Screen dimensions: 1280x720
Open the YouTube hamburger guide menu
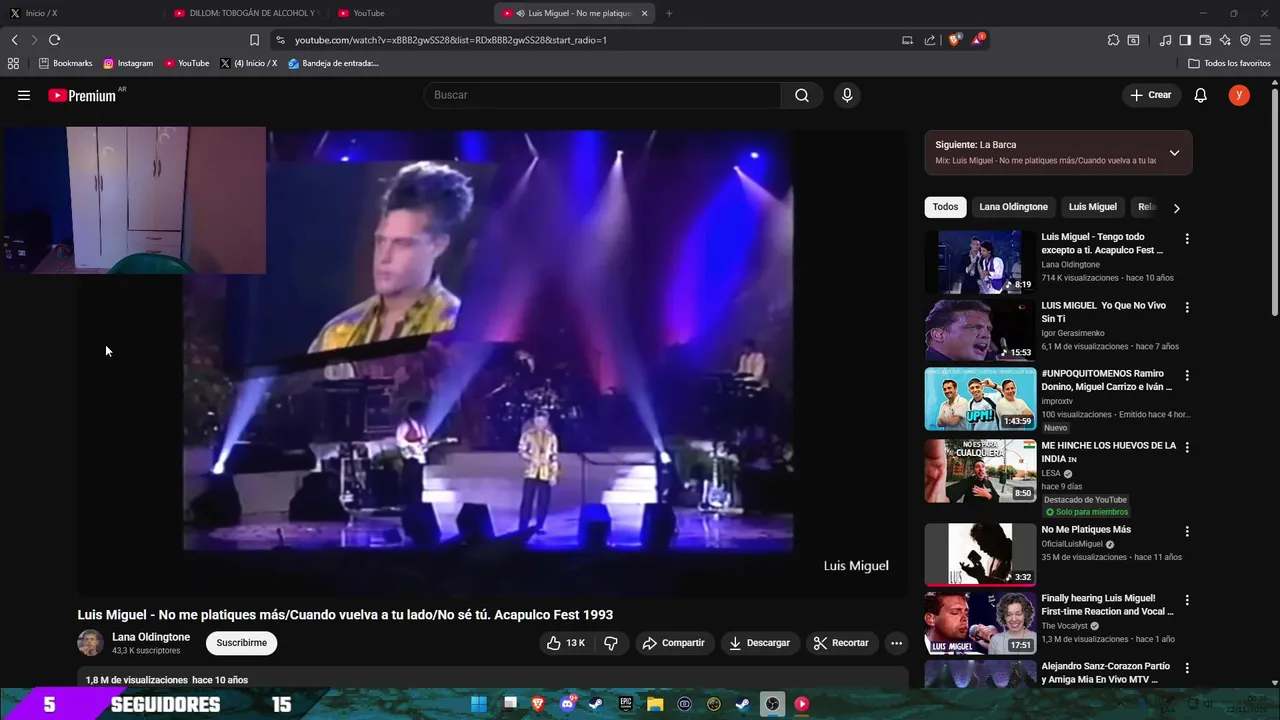point(24,95)
